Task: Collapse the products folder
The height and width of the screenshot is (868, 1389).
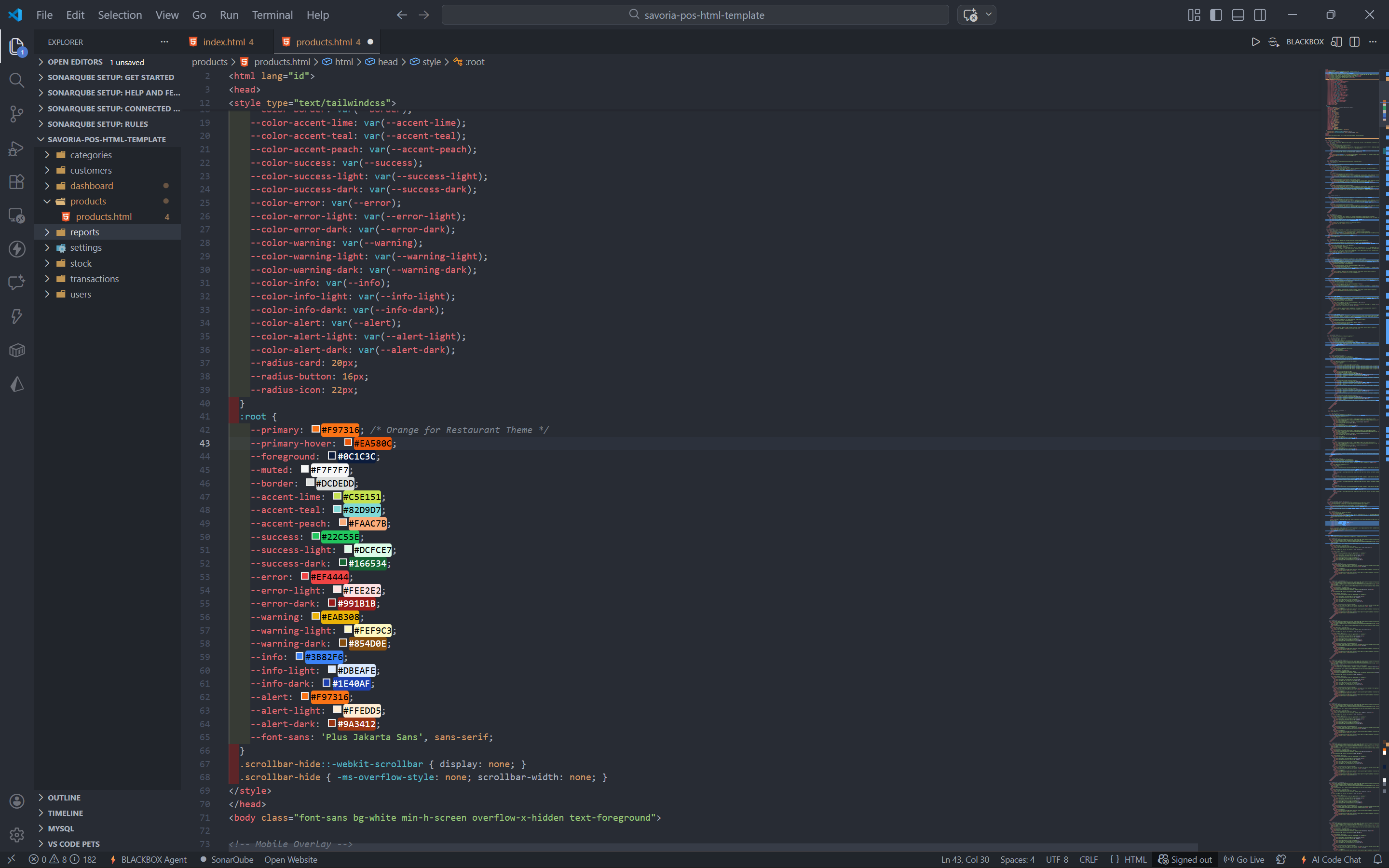Action: tap(88, 201)
